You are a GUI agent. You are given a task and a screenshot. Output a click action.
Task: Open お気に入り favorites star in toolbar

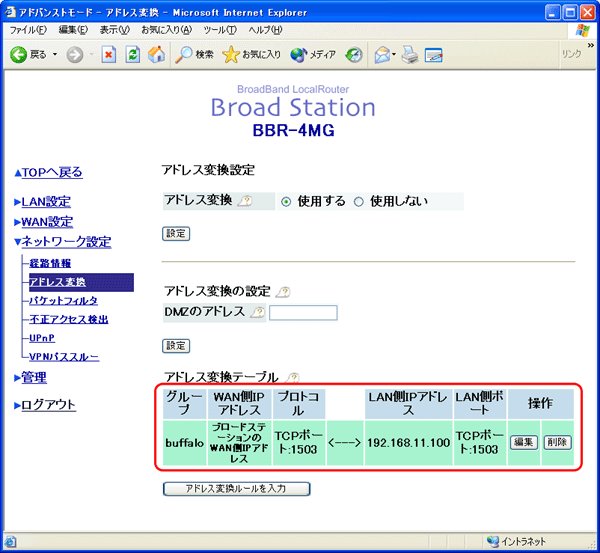pos(251,55)
